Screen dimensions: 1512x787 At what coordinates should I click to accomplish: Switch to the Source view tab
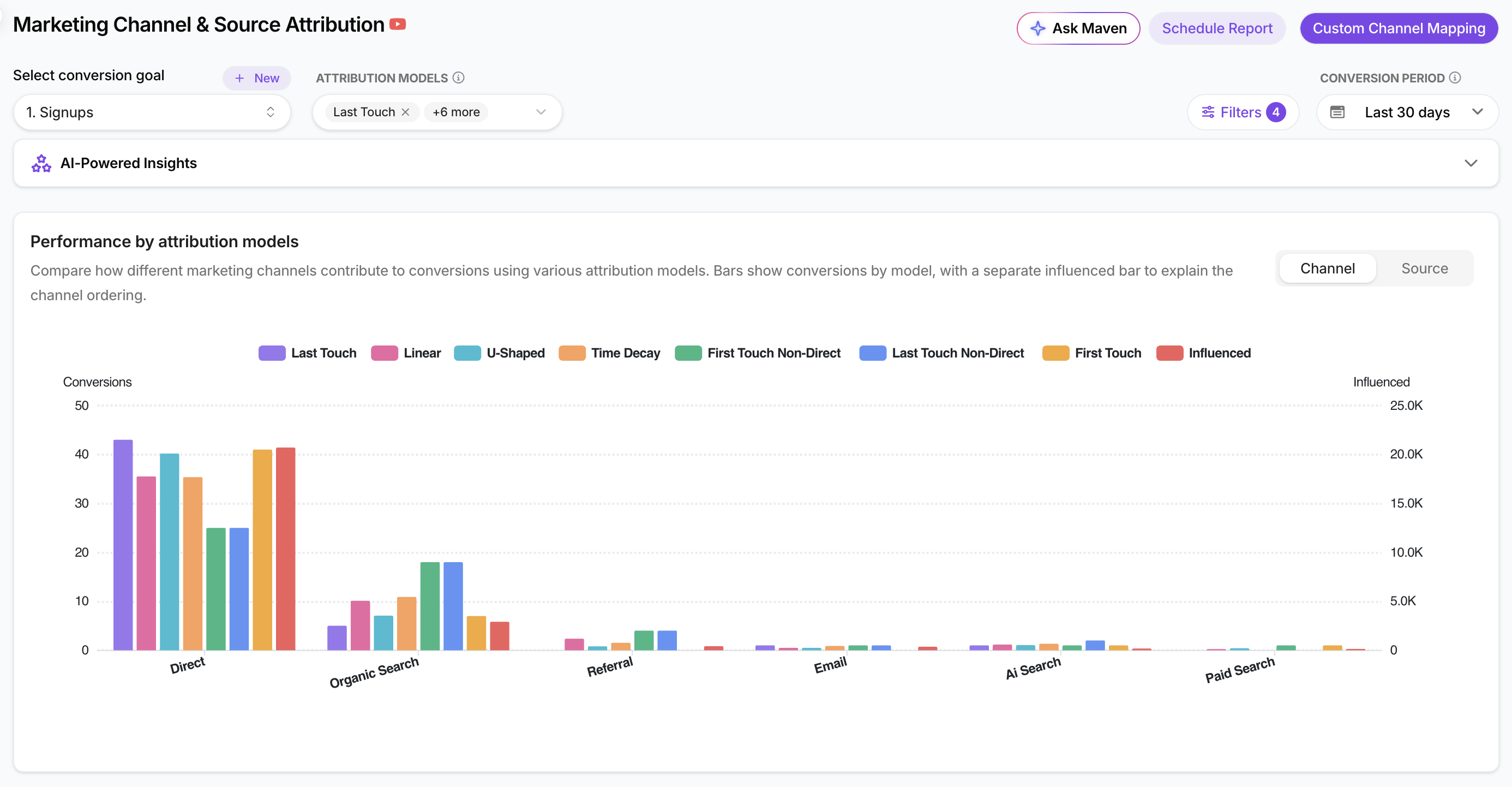[x=1424, y=269]
